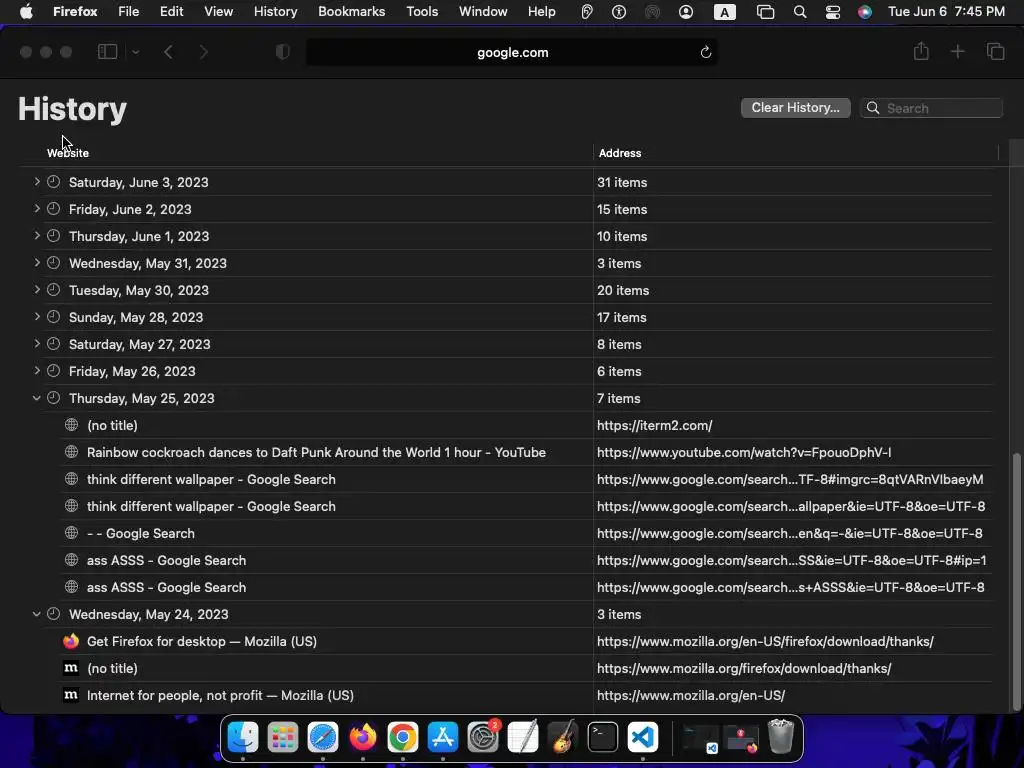This screenshot has height=768, width=1024.
Task: Open Google Chrome from the Dock
Action: pyautogui.click(x=403, y=738)
